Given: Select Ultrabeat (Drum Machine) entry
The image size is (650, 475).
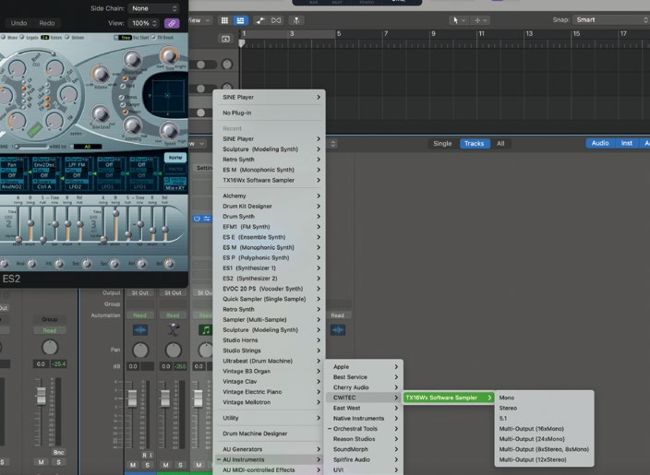Looking at the screenshot, I should tap(269, 361).
